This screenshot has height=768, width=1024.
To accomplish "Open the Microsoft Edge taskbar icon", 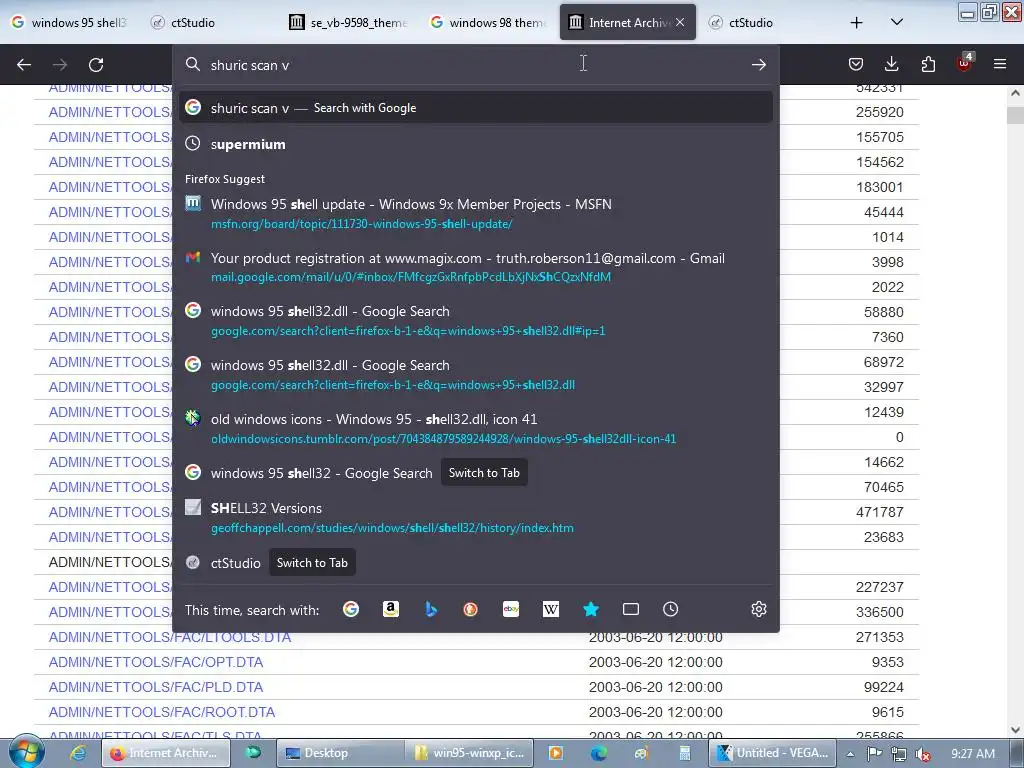I will pos(598,753).
